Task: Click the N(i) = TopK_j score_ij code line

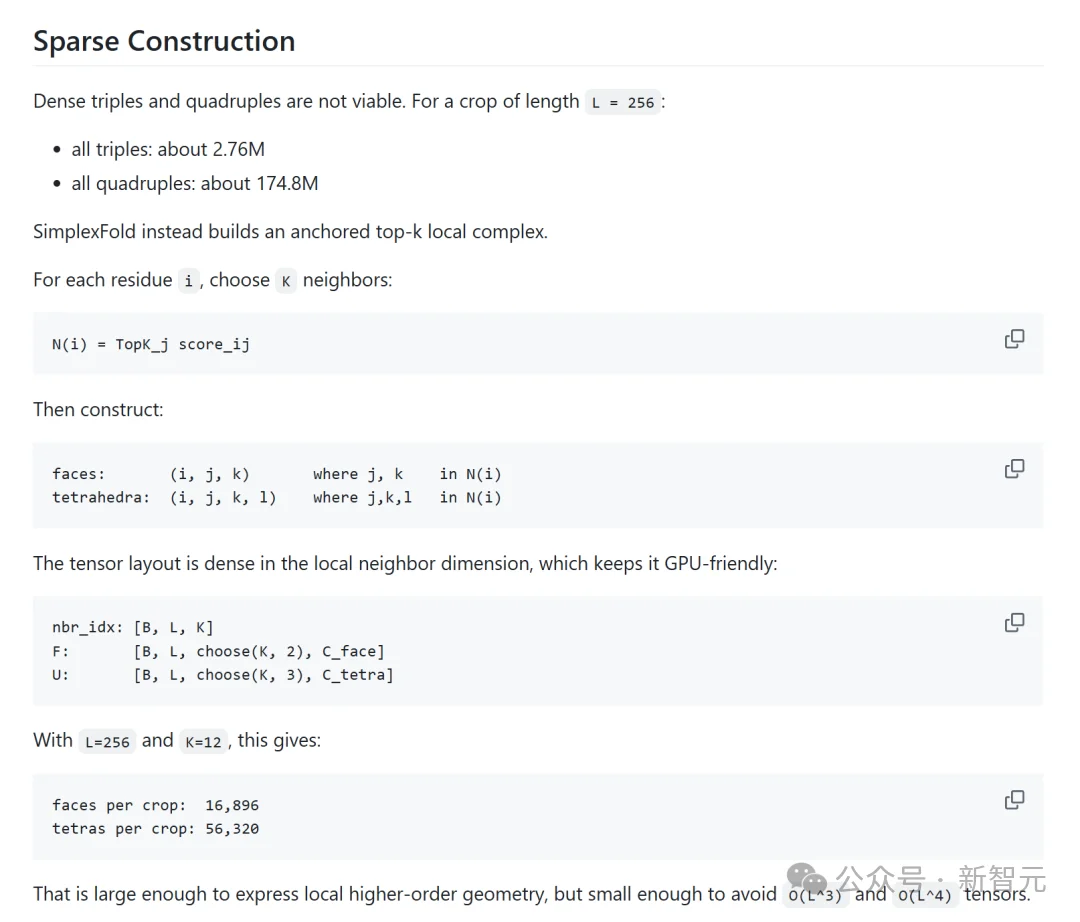Action: (151, 344)
